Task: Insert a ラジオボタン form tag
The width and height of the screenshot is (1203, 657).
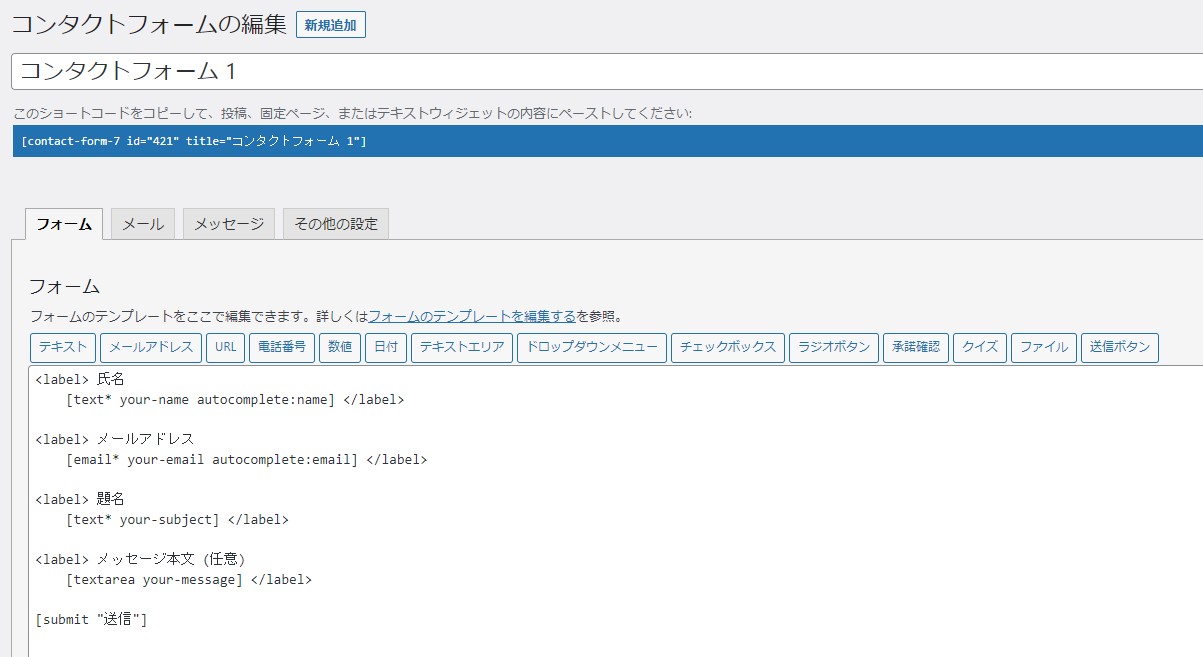Action: (834, 347)
